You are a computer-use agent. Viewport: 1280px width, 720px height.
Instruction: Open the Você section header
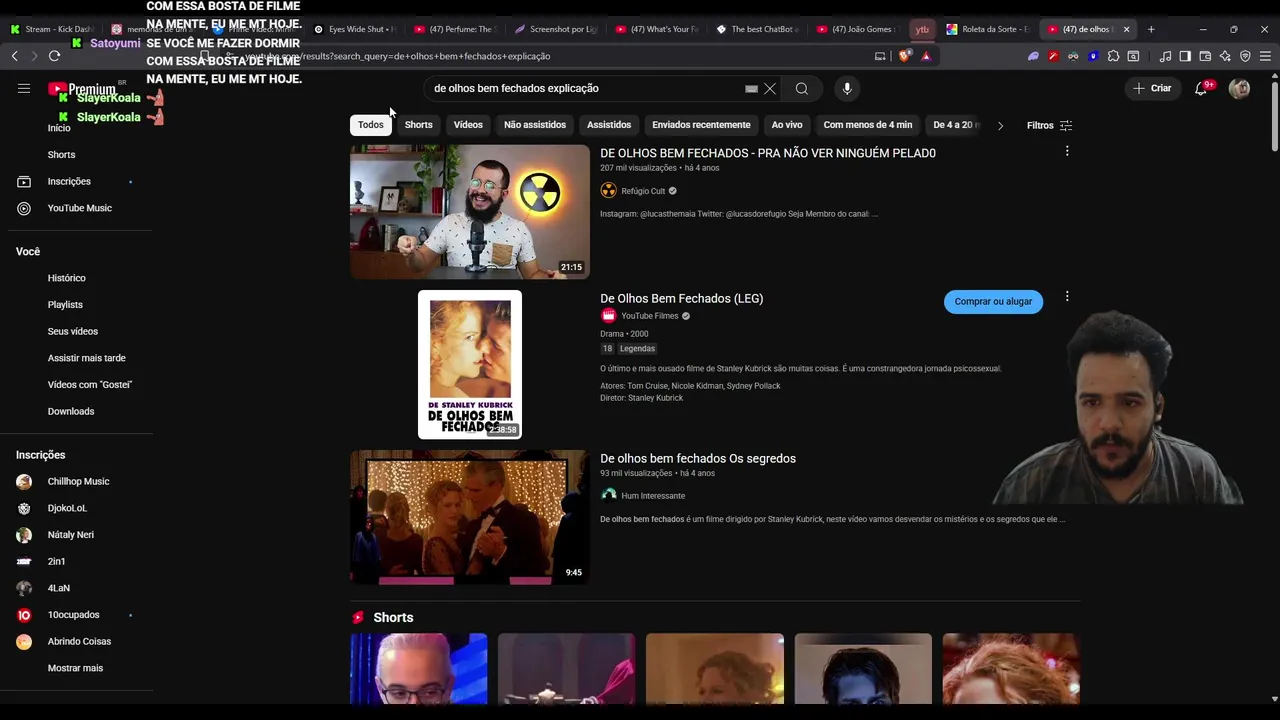coord(28,252)
